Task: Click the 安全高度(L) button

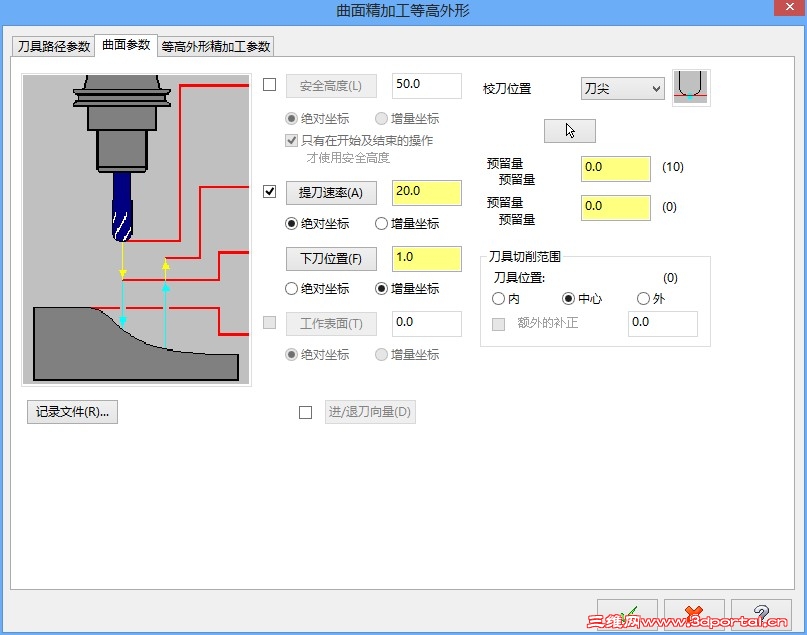Action: pyautogui.click(x=331, y=86)
